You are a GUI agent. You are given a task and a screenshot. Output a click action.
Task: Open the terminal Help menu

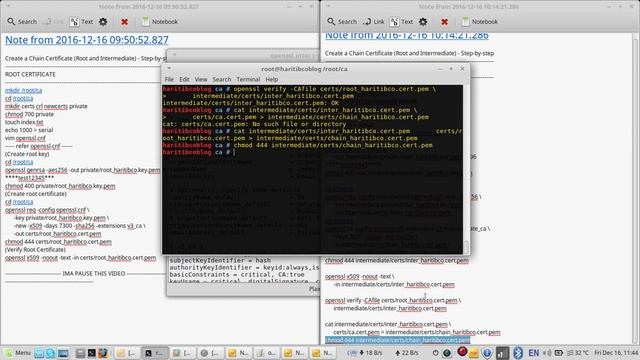point(272,79)
